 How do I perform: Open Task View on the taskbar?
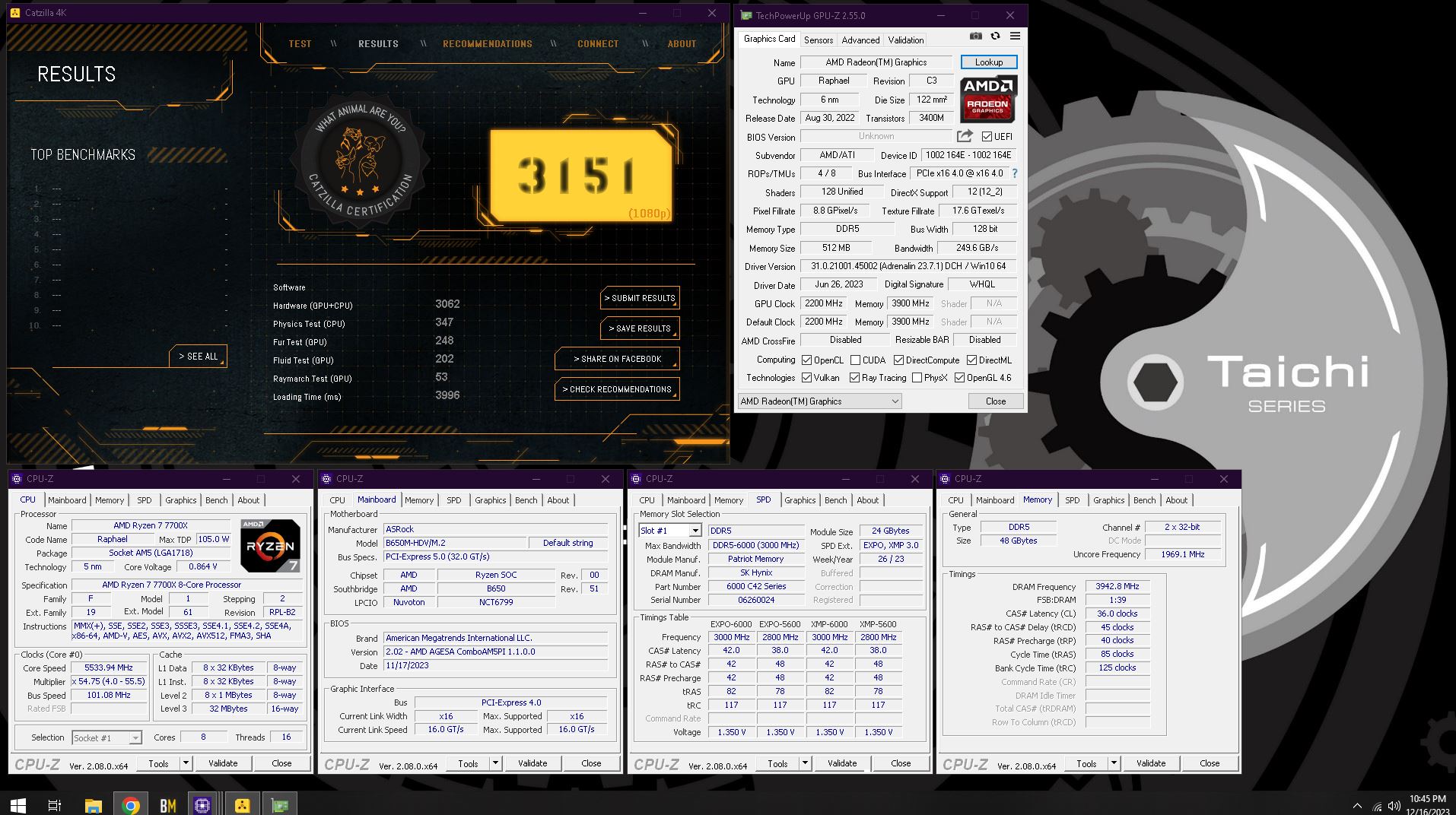click(x=55, y=804)
